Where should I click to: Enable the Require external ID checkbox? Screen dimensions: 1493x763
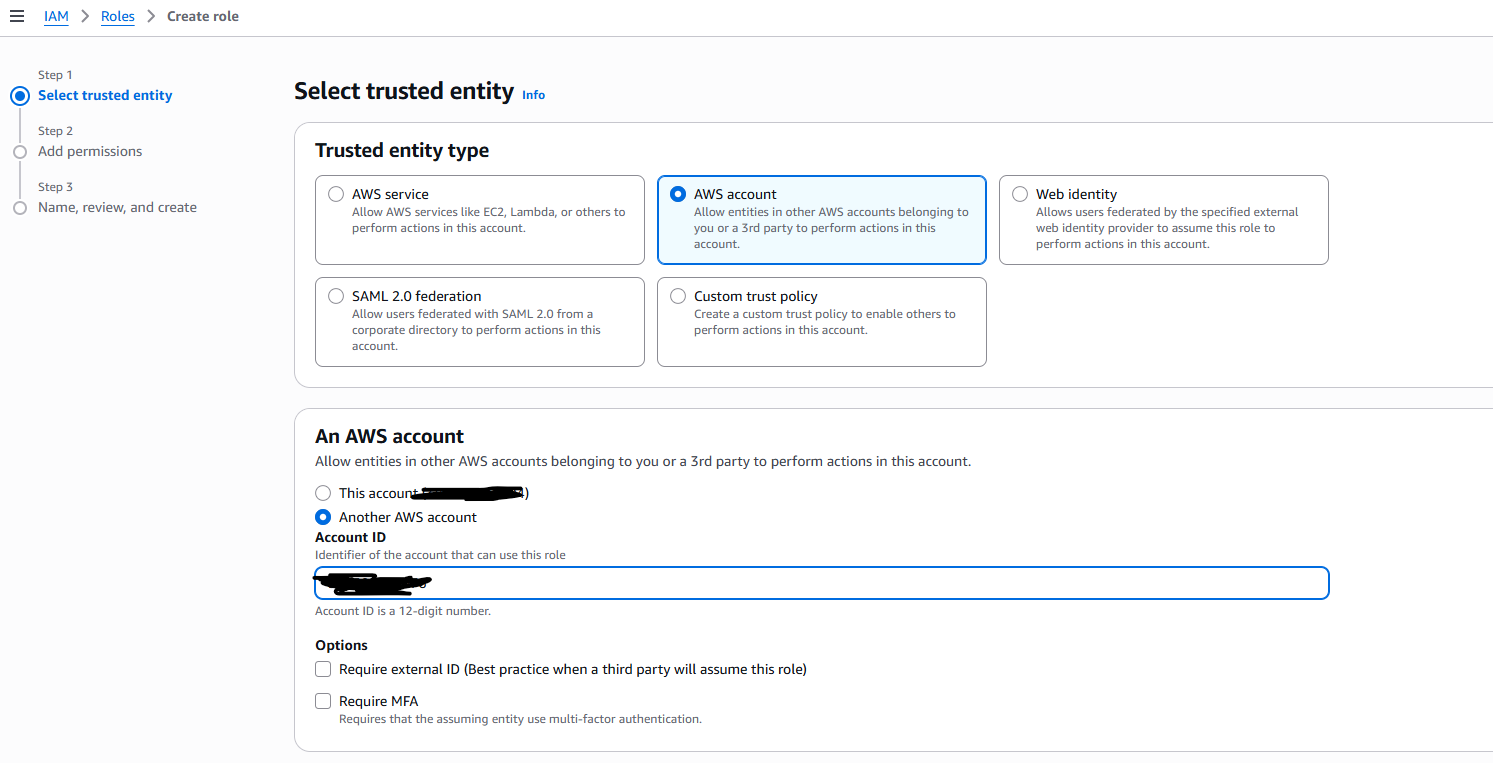point(323,669)
